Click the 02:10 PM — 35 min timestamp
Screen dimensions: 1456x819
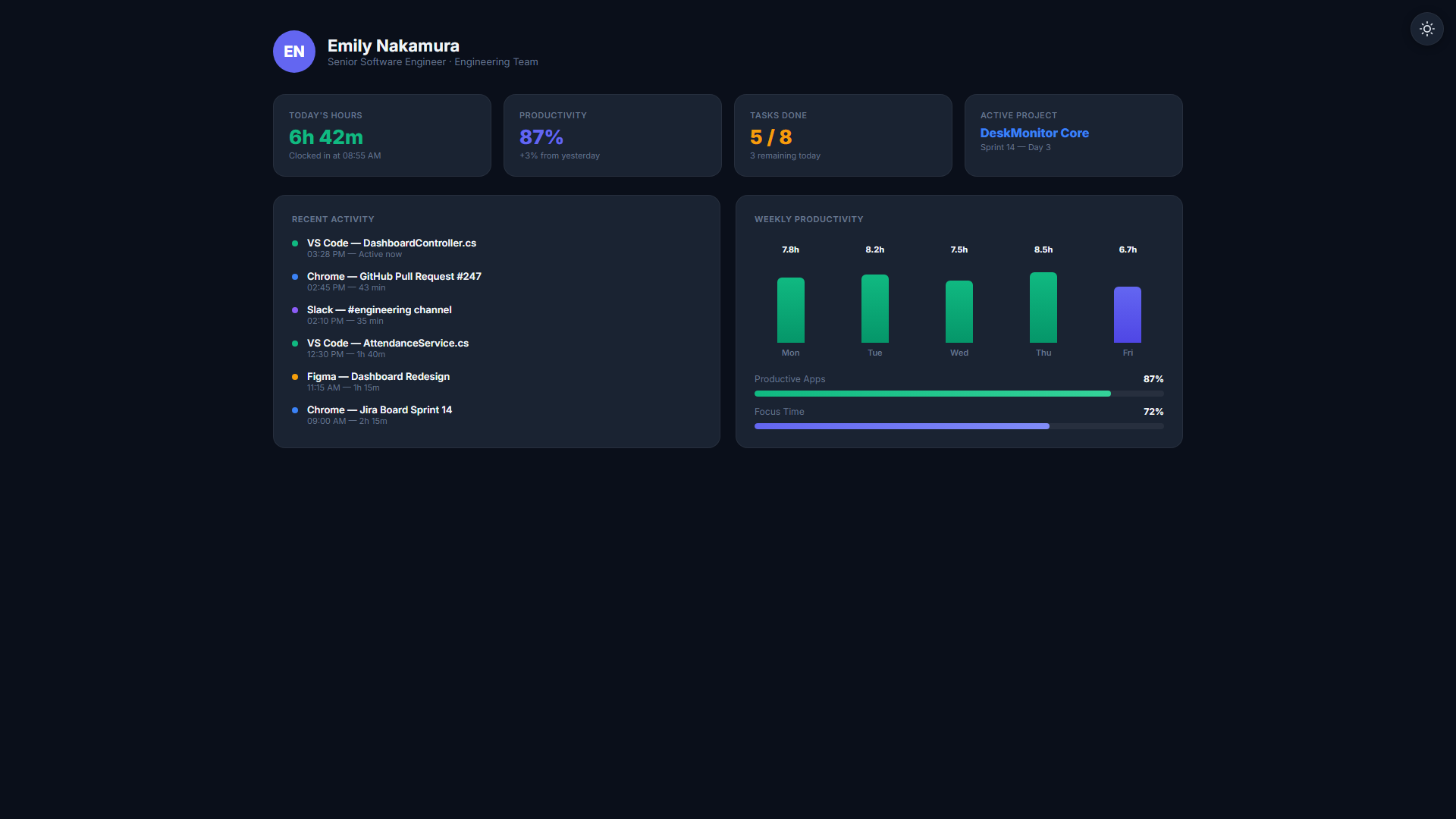pyautogui.click(x=345, y=321)
